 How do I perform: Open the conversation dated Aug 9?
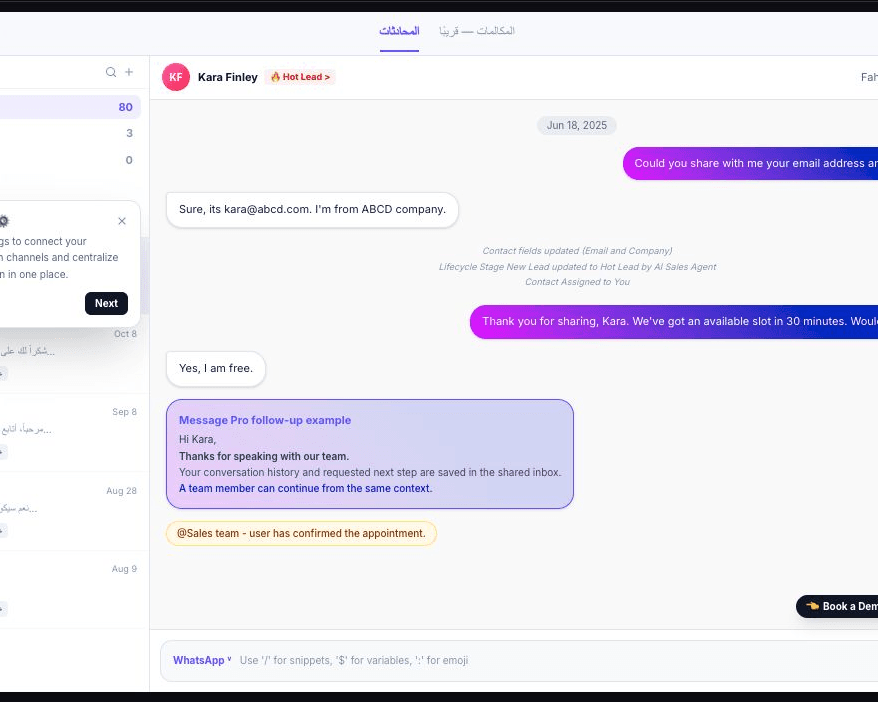click(x=74, y=589)
